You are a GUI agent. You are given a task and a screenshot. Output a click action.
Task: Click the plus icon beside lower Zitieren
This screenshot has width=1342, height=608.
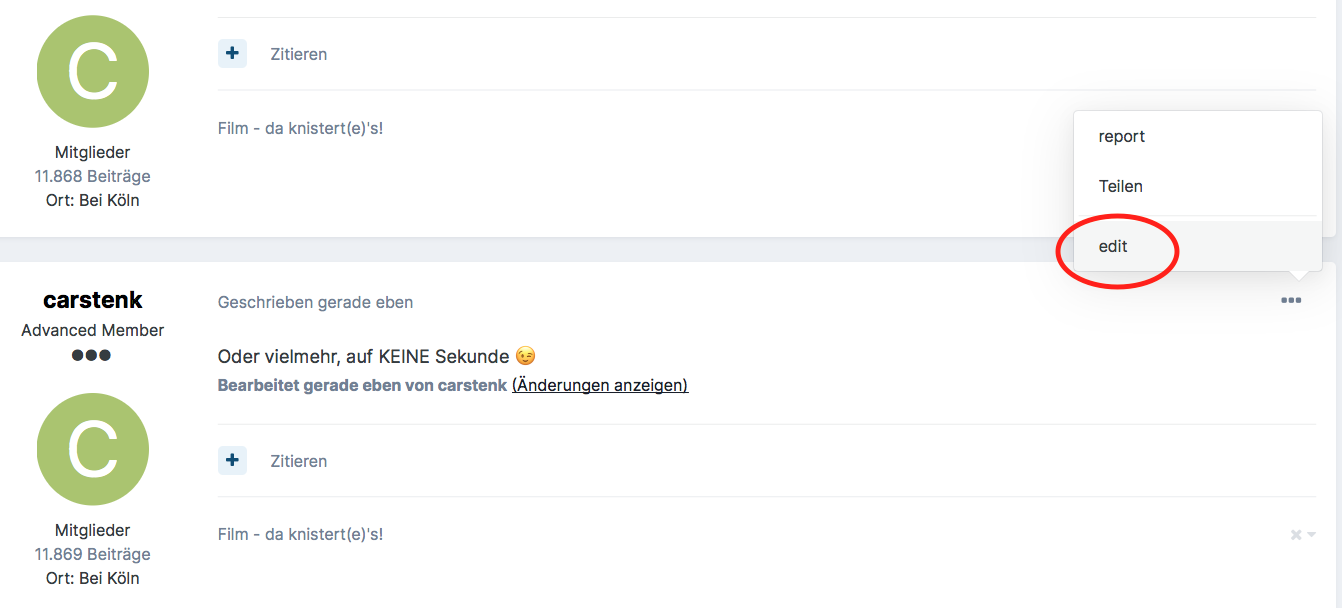[232, 460]
